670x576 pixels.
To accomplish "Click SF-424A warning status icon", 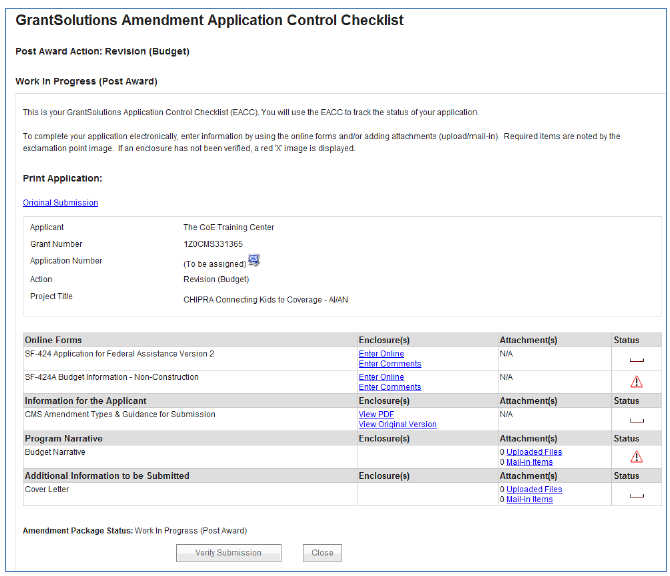I will click(x=636, y=381).
